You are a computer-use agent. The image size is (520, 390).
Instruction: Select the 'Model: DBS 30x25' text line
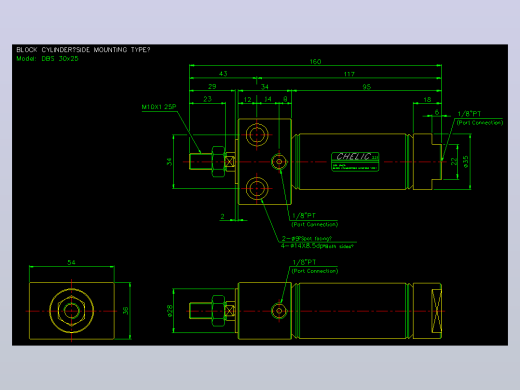[x=47, y=59]
